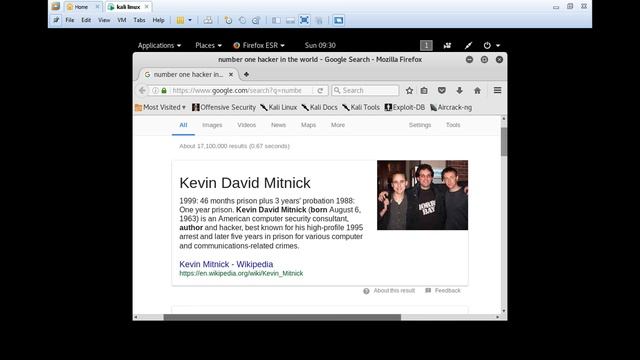Expand the power options dropdown arrow

tap(190, 20)
